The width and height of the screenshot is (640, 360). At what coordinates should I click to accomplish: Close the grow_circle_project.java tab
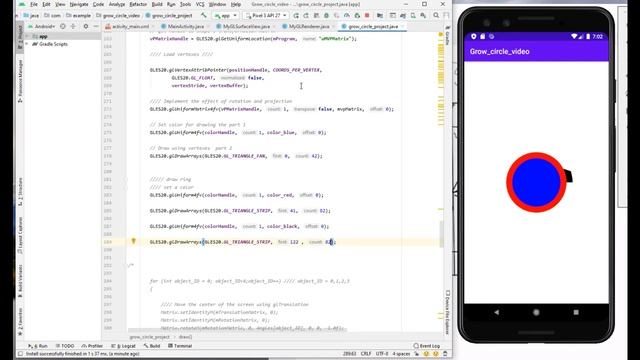[x=402, y=26]
